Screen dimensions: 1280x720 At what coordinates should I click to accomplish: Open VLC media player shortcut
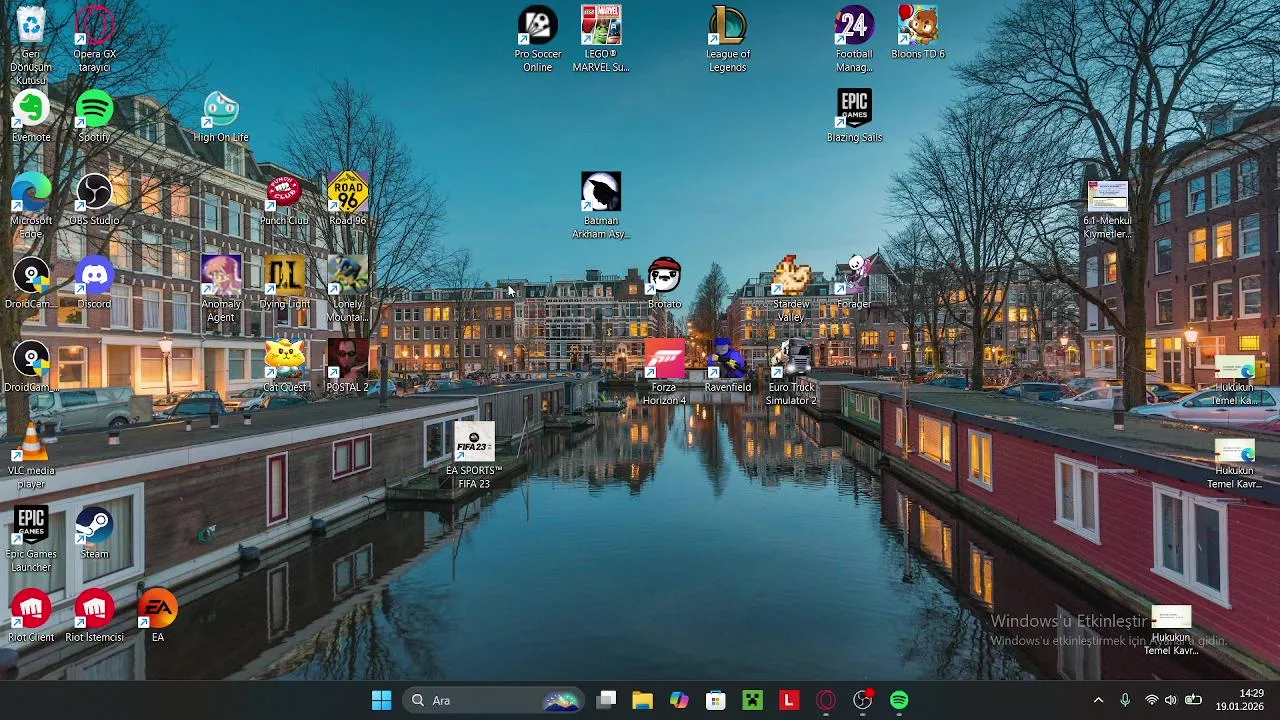tap(31, 456)
